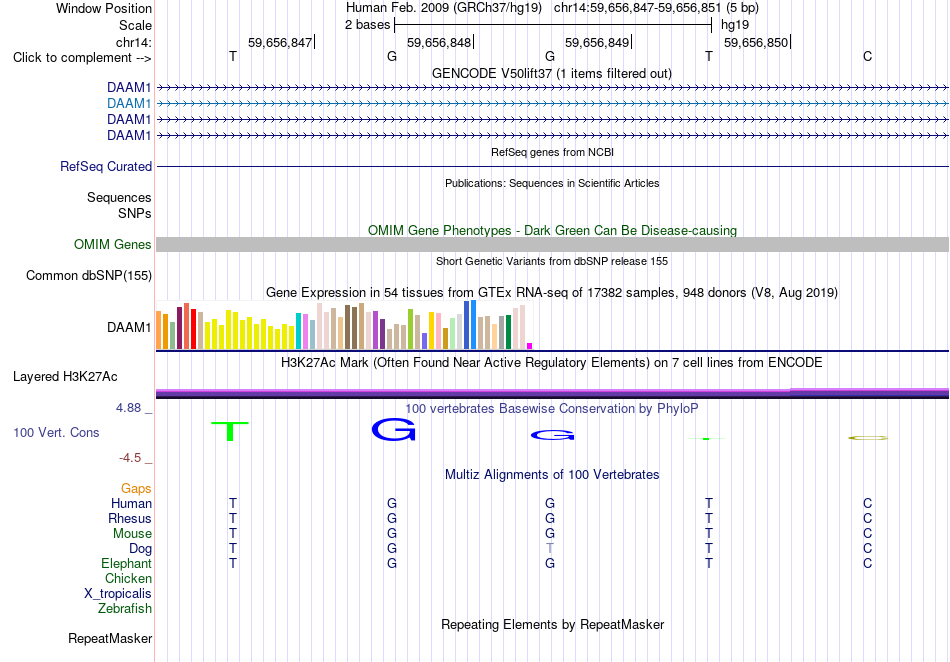Select the light blue DAAM1 transcript label
Image resolution: width=950 pixels, height=662 pixels.
pos(128,104)
